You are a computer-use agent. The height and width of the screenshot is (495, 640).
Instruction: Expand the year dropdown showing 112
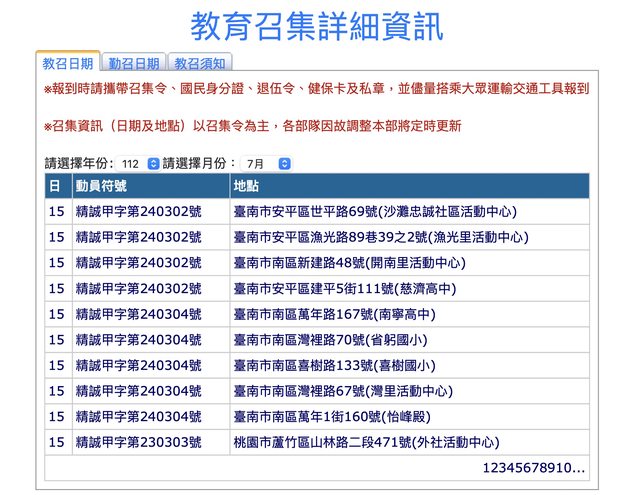tap(139, 163)
